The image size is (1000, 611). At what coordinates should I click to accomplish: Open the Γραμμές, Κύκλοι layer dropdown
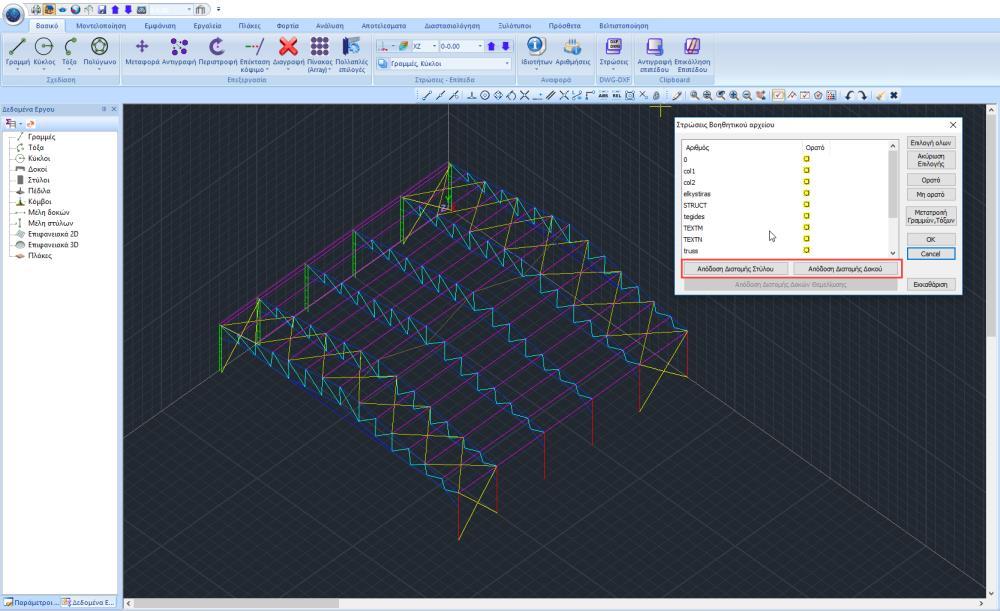(507, 64)
